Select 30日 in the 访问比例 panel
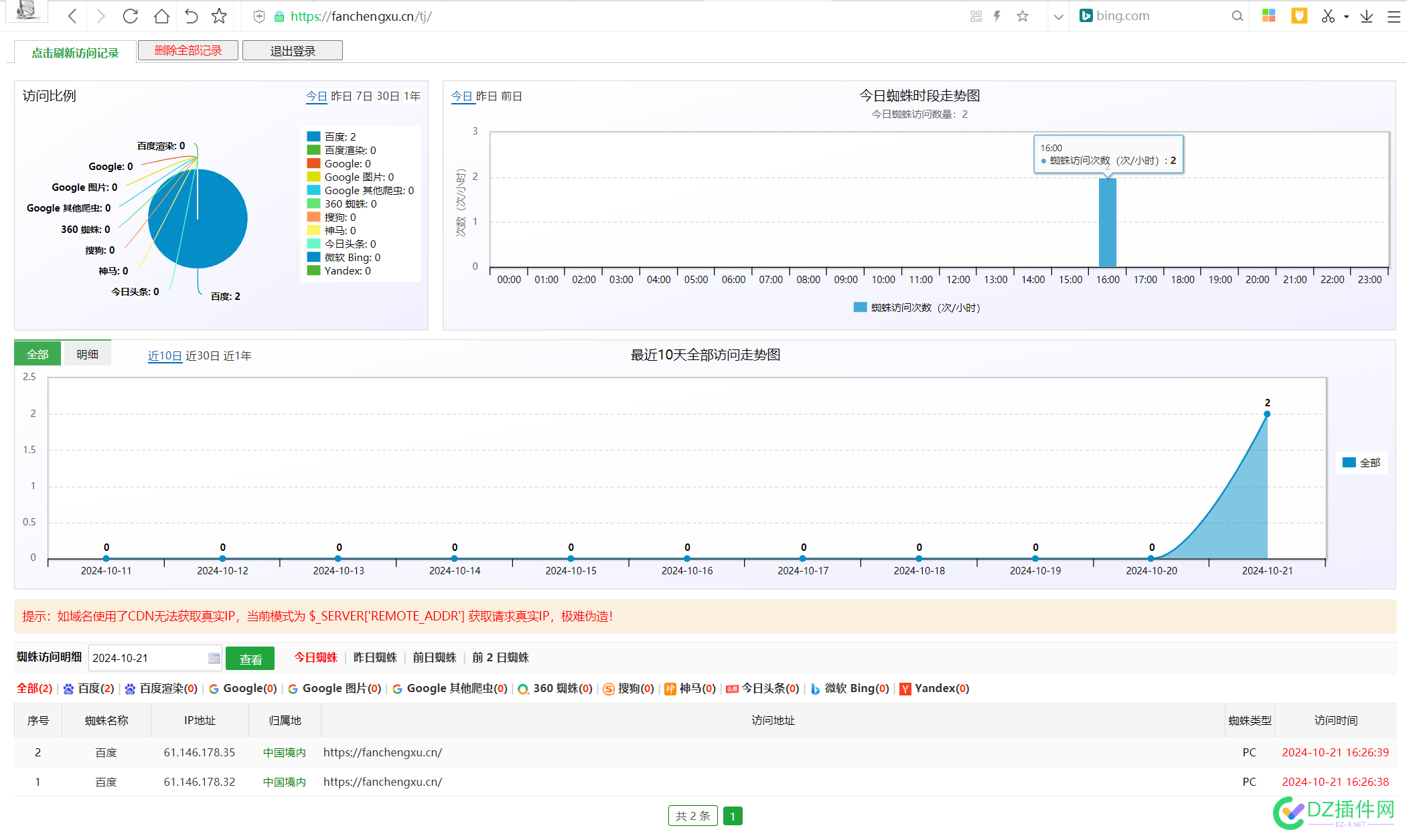 [x=388, y=96]
